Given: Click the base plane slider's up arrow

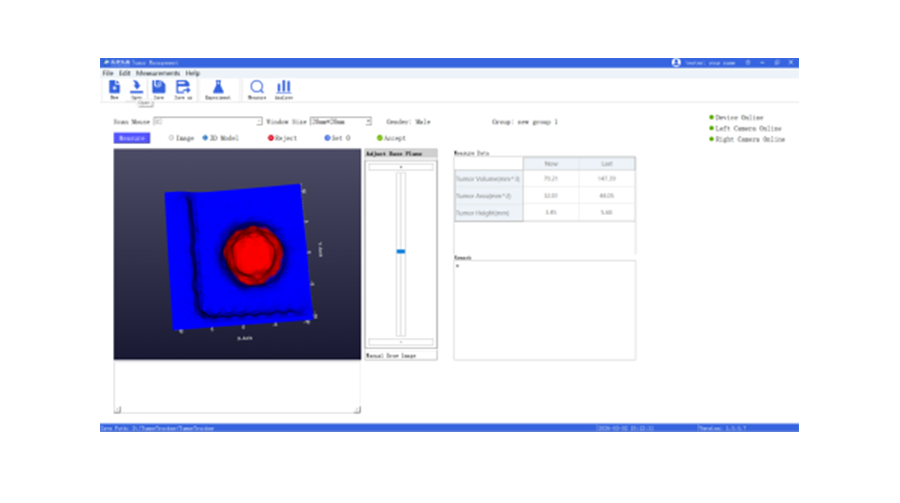Looking at the screenshot, I should [x=400, y=167].
